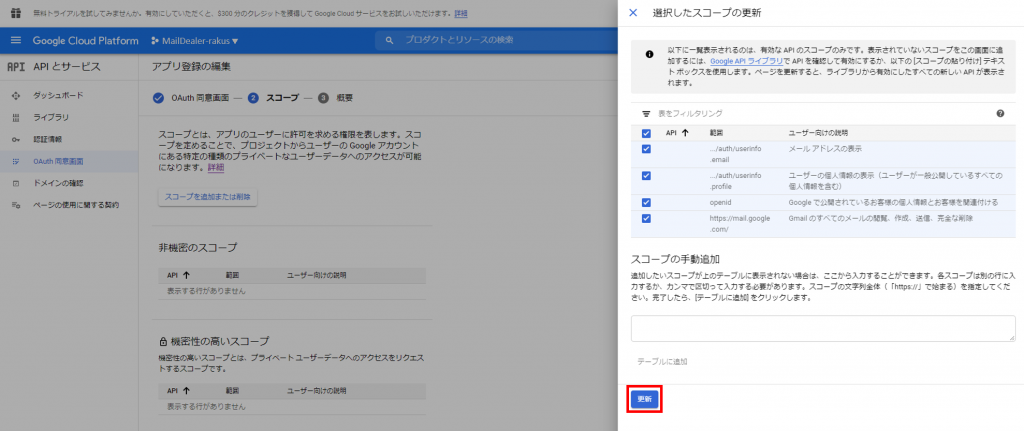This screenshot has height=431, width=1024.
Task: Select the 概要 step three
Action: pyautogui.click(x=336, y=99)
